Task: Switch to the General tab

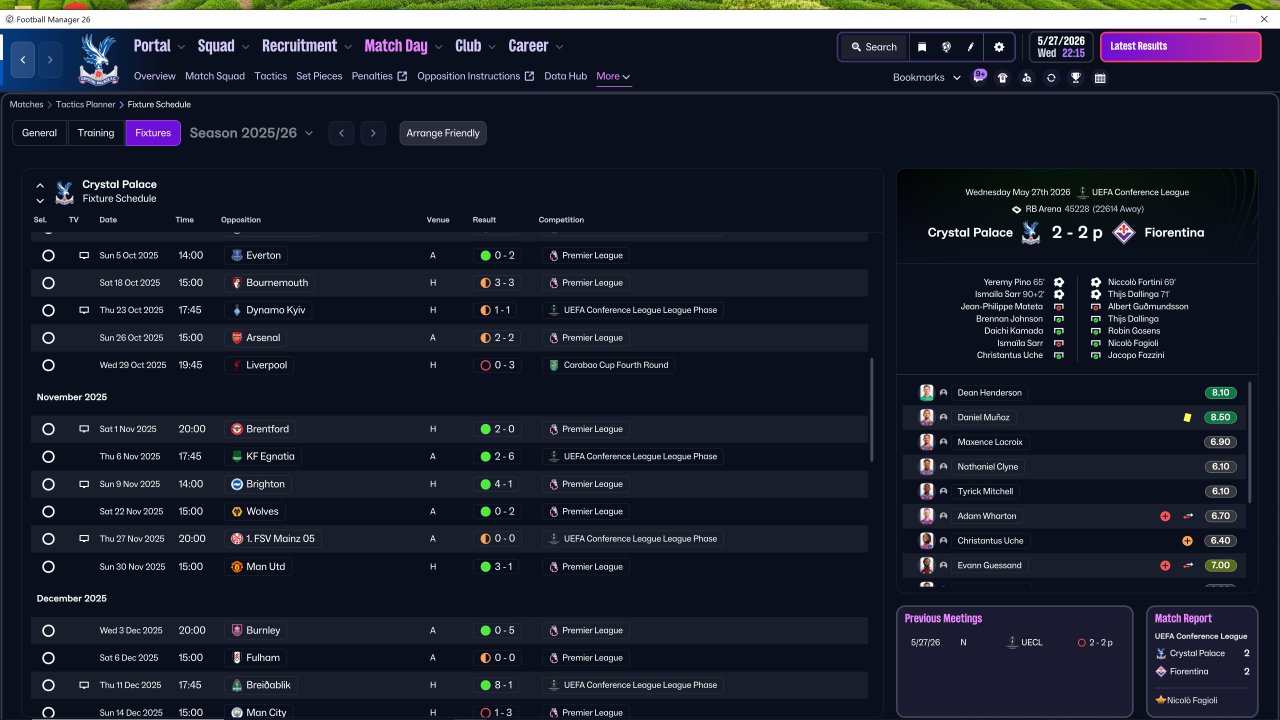Action: tap(39, 133)
